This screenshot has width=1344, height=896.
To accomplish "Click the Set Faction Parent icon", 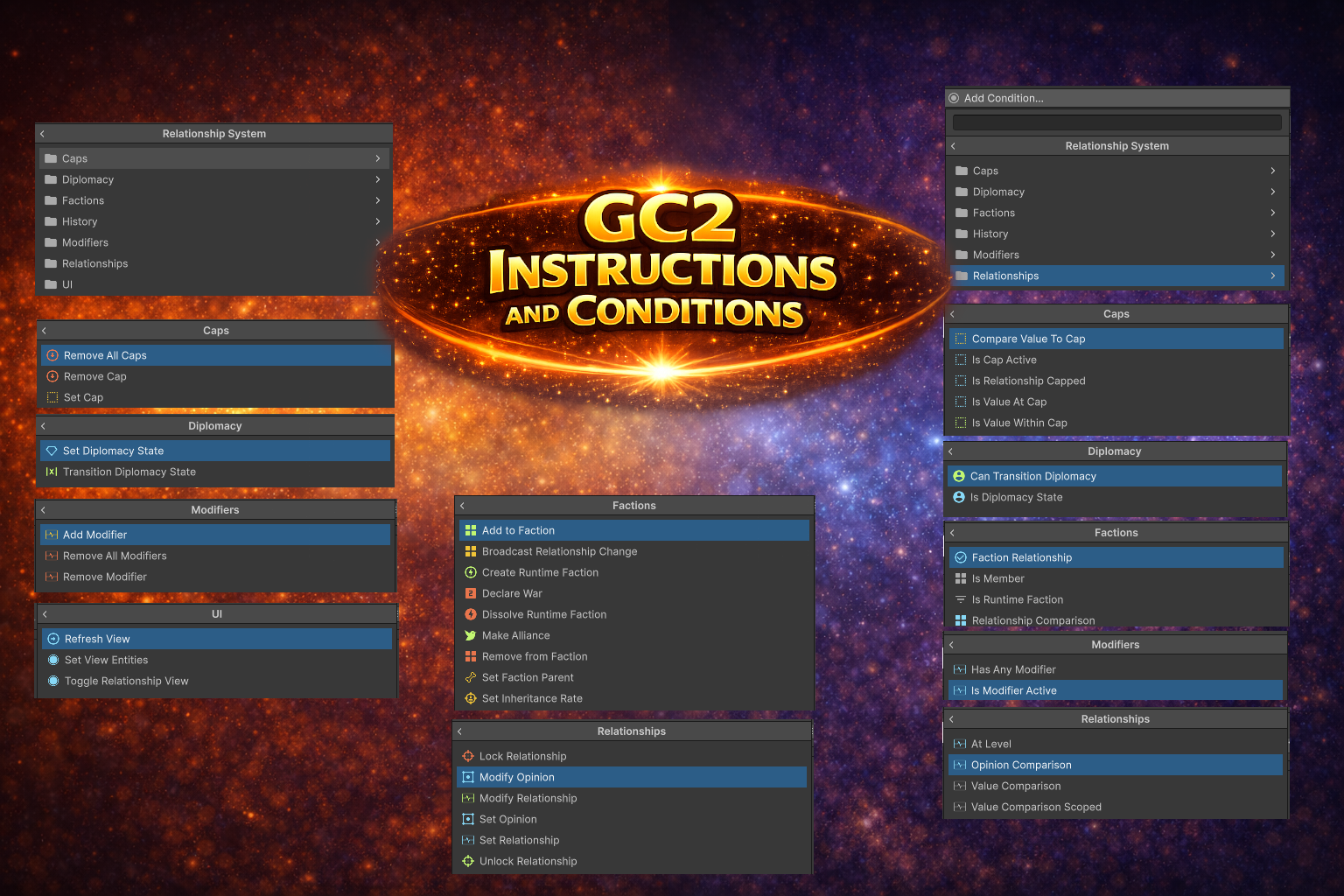I will click(471, 677).
